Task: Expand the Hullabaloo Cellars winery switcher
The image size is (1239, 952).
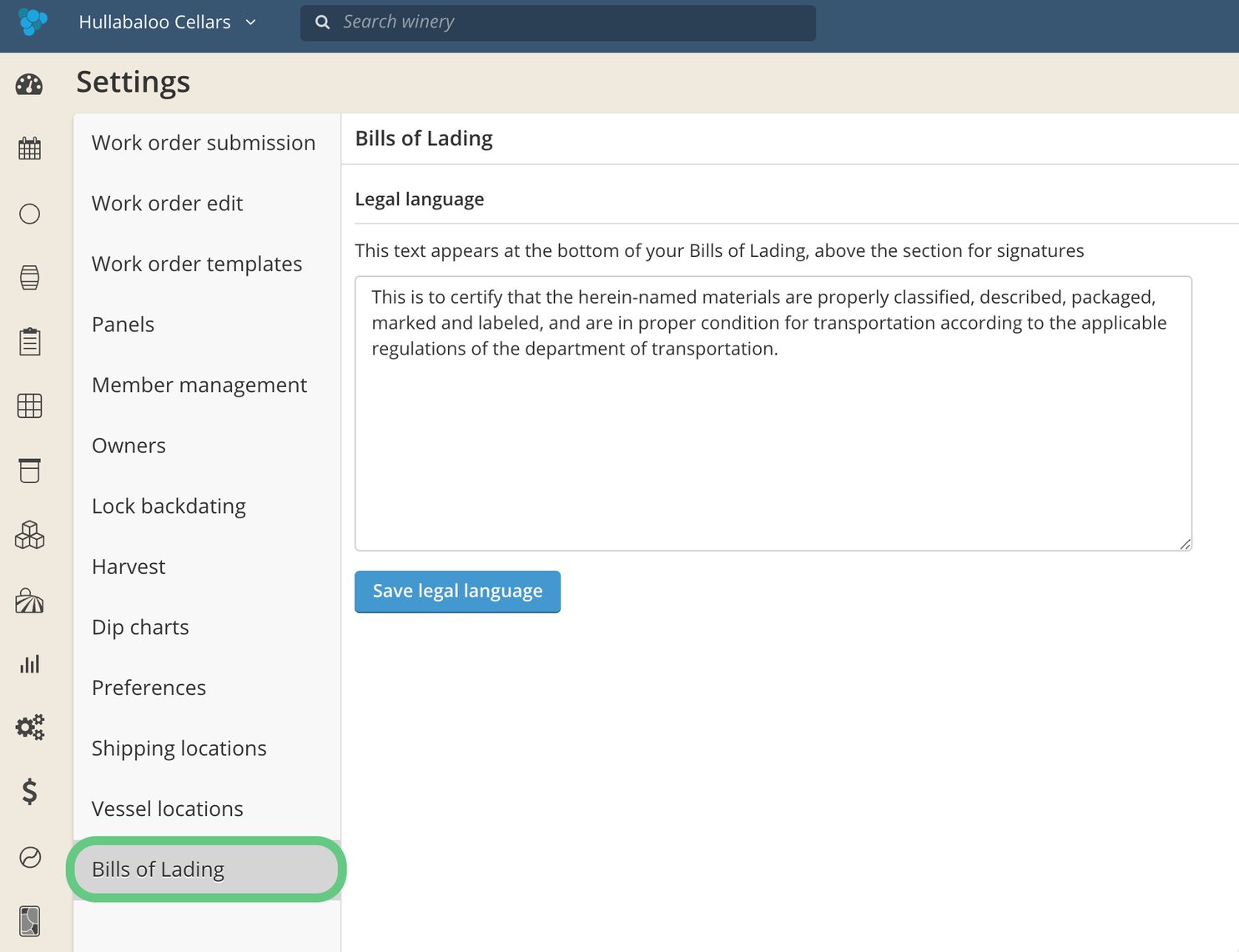Action: pos(168,23)
